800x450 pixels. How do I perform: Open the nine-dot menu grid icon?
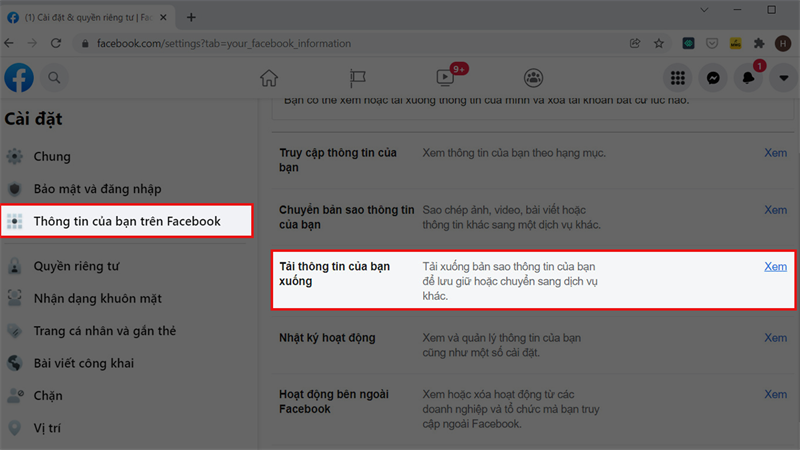pyautogui.click(x=678, y=78)
